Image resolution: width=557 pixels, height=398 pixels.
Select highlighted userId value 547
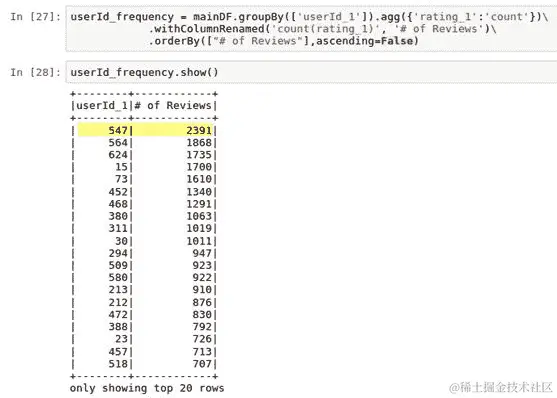coord(118,130)
